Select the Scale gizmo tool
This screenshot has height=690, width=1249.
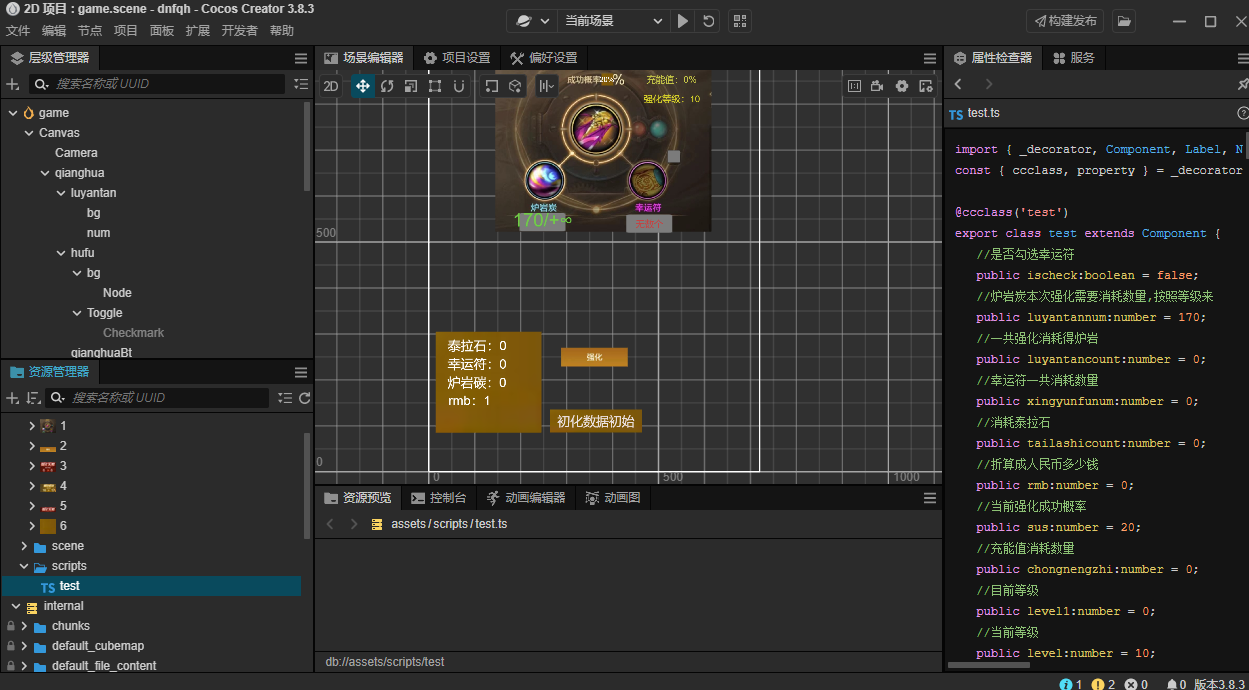(411, 86)
